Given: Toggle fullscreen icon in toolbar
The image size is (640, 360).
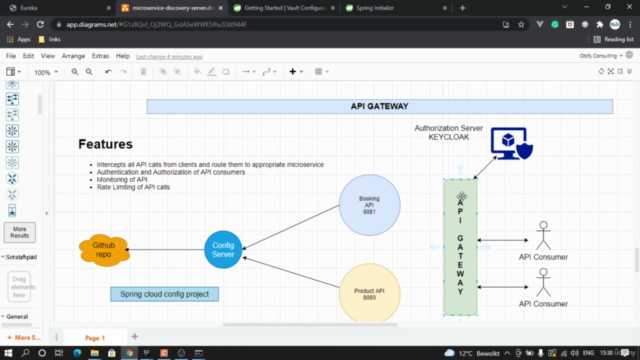Looking at the screenshot, I should 611,71.
